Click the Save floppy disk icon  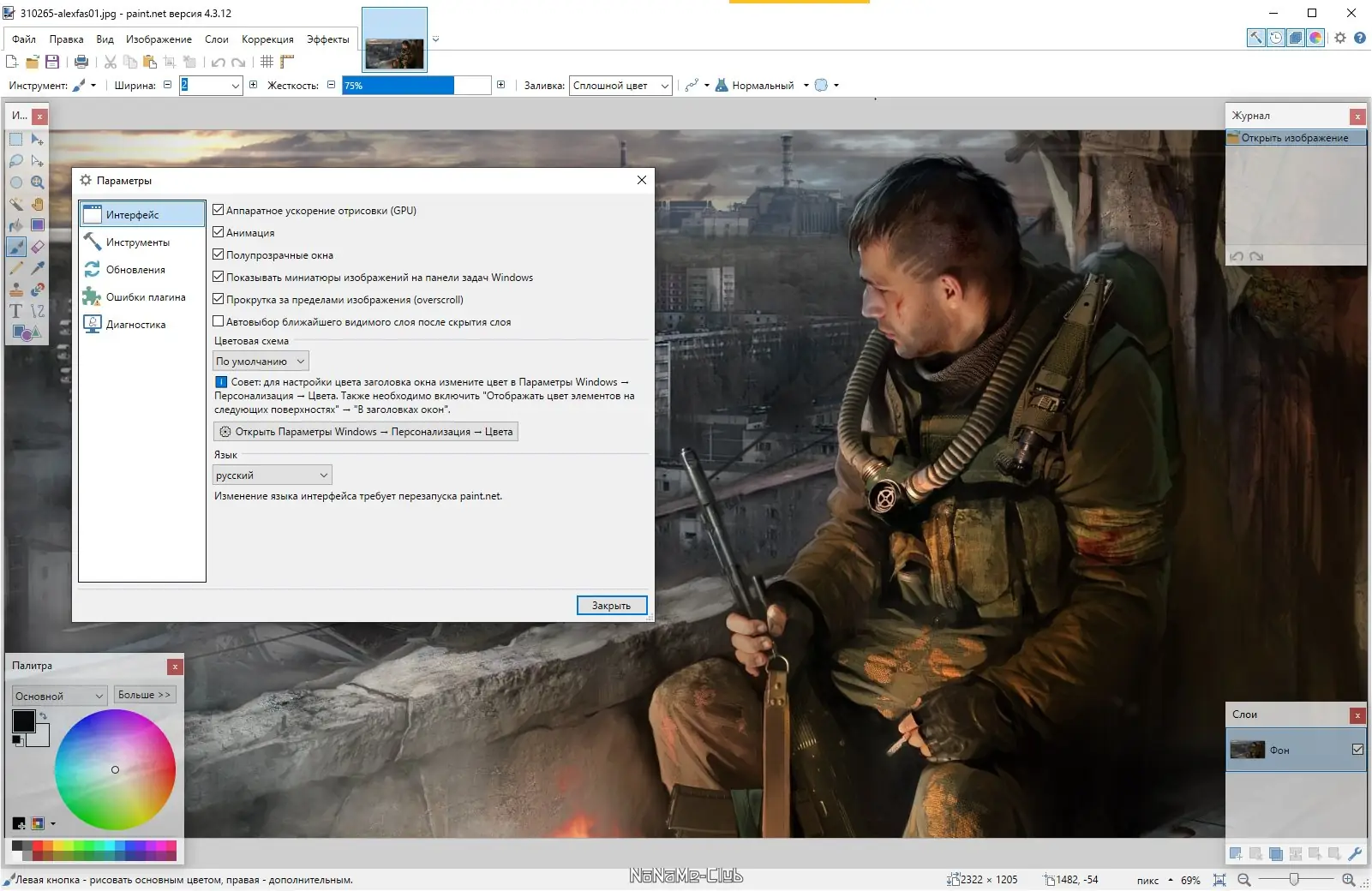click(x=52, y=62)
